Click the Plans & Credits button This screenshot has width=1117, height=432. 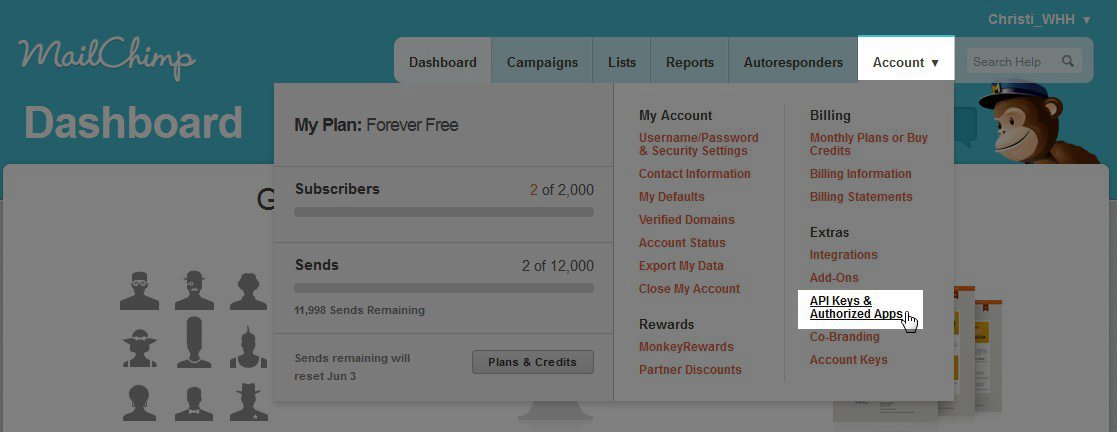tap(532, 362)
